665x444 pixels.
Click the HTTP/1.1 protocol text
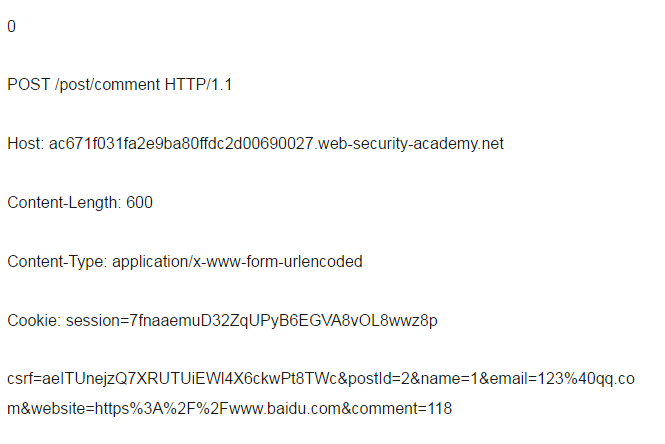198,84
